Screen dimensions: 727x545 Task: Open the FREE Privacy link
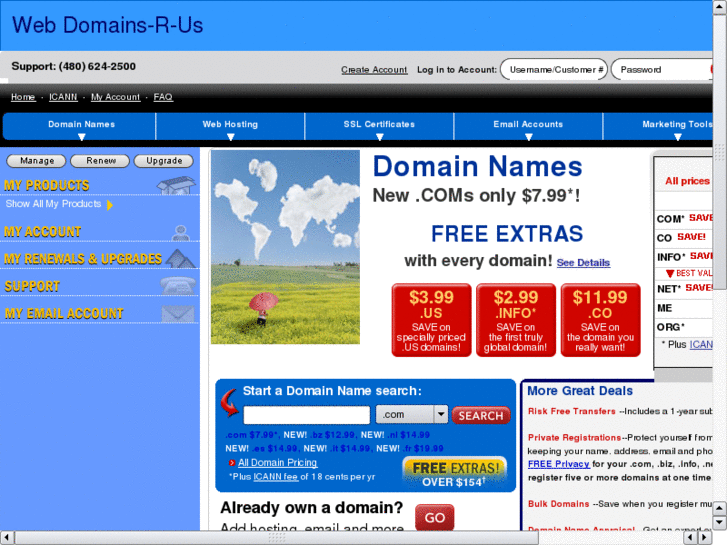tap(559, 464)
